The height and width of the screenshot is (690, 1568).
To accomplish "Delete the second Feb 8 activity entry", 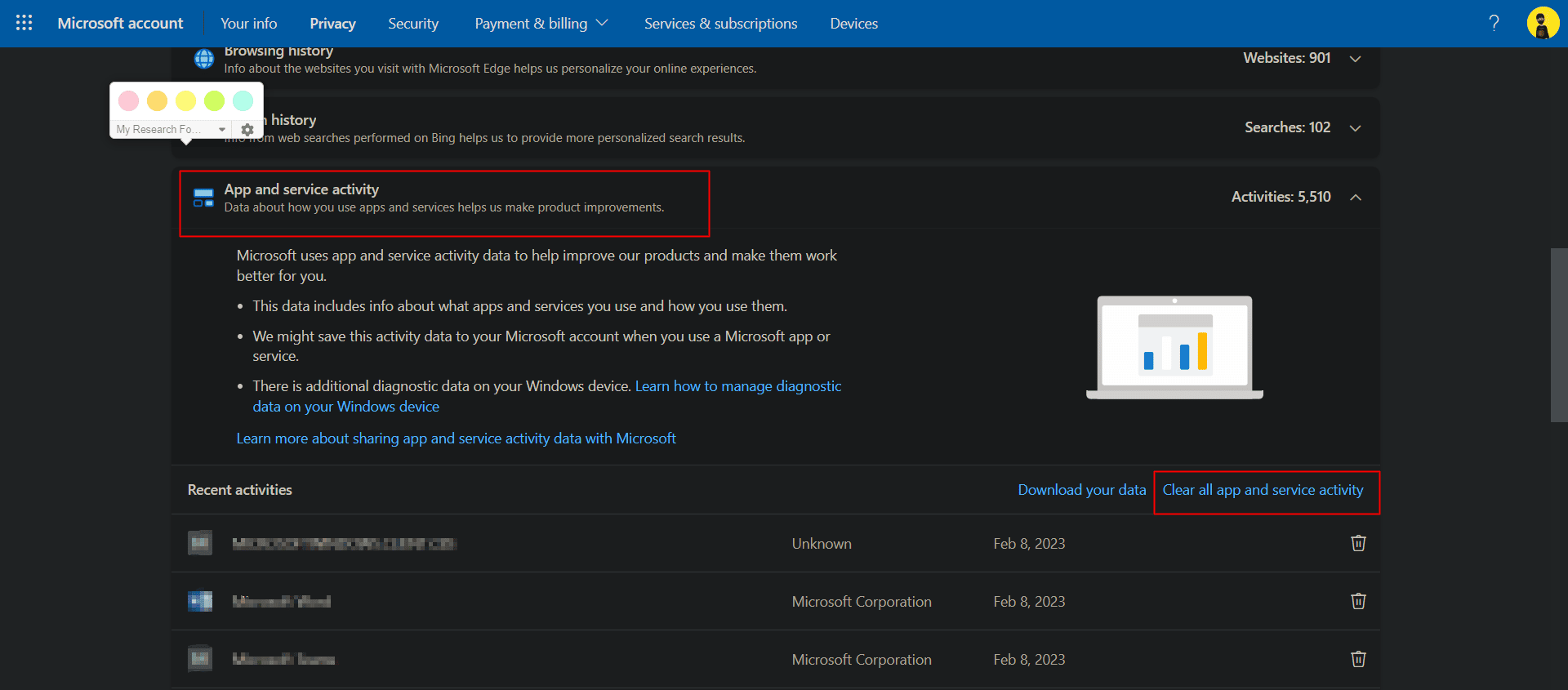I will pos(1358,601).
